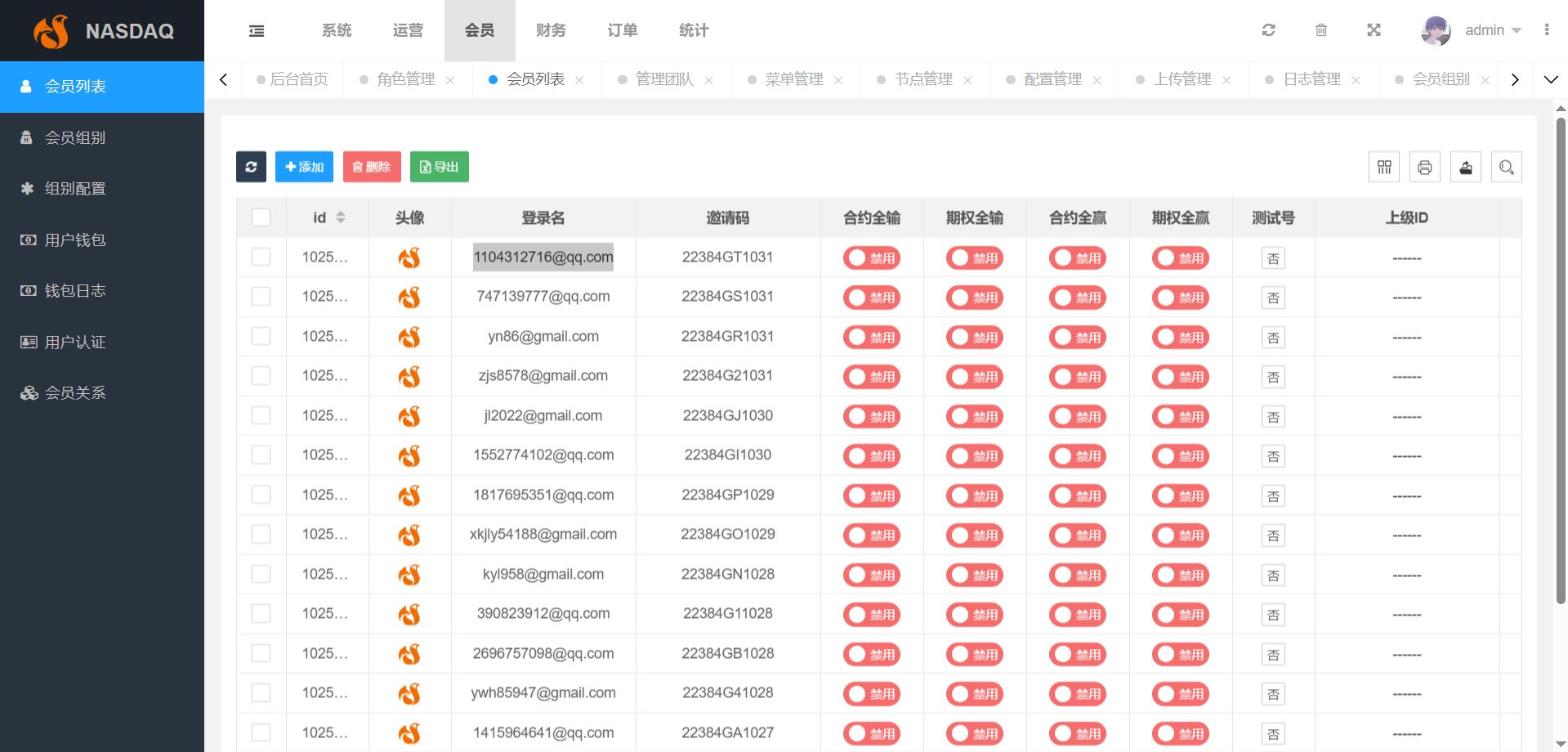The height and width of the screenshot is (752, 1568).
Task: Tick the select-all checkbox in table header
Action: coord(261,217)
